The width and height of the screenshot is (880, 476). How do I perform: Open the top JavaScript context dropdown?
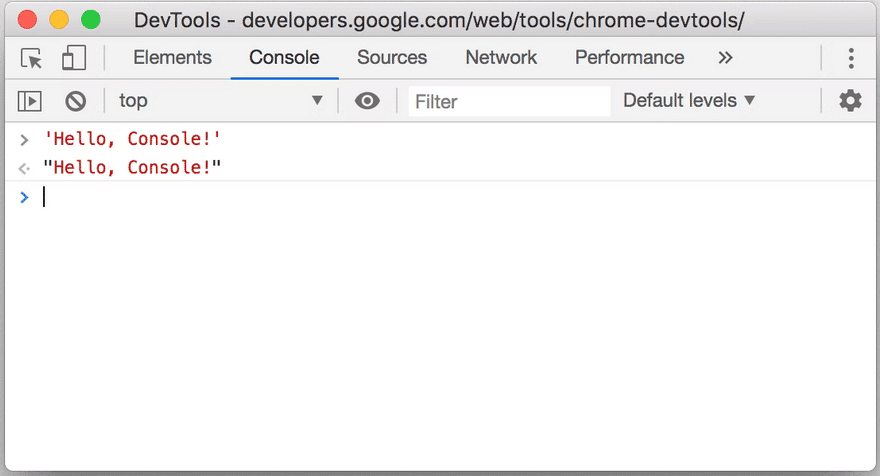click(x=220, y=100)
